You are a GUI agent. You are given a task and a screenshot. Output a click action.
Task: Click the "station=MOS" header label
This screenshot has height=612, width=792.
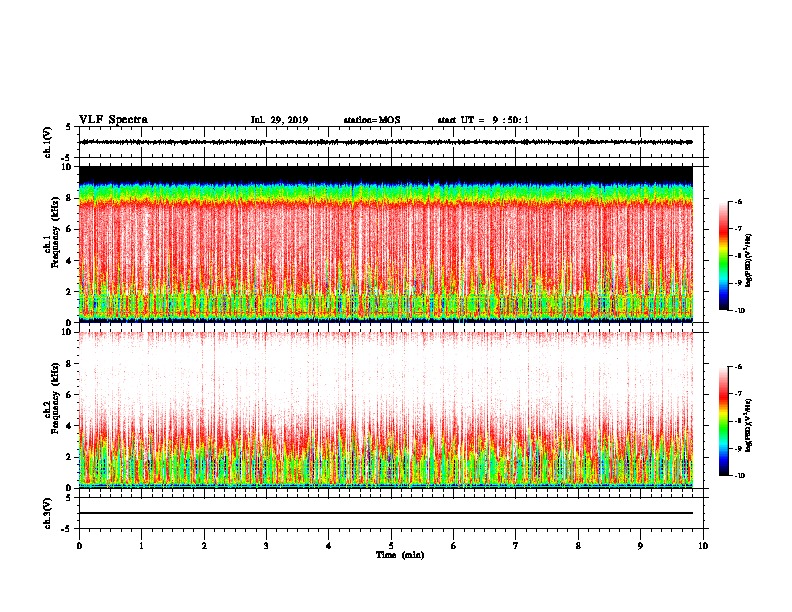[x=372, y=120]
